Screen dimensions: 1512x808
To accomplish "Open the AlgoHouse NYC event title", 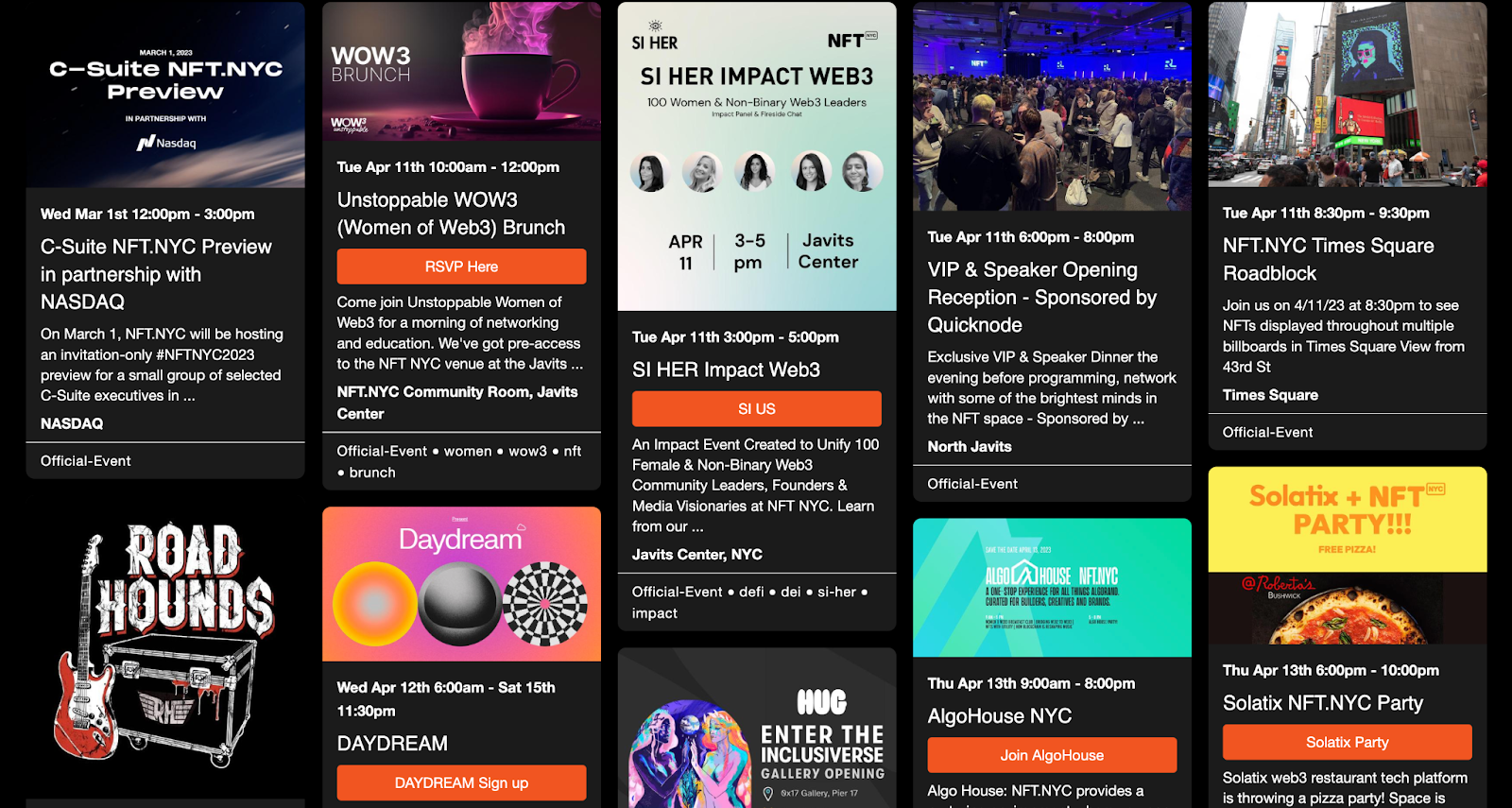I will (1000, 716).
